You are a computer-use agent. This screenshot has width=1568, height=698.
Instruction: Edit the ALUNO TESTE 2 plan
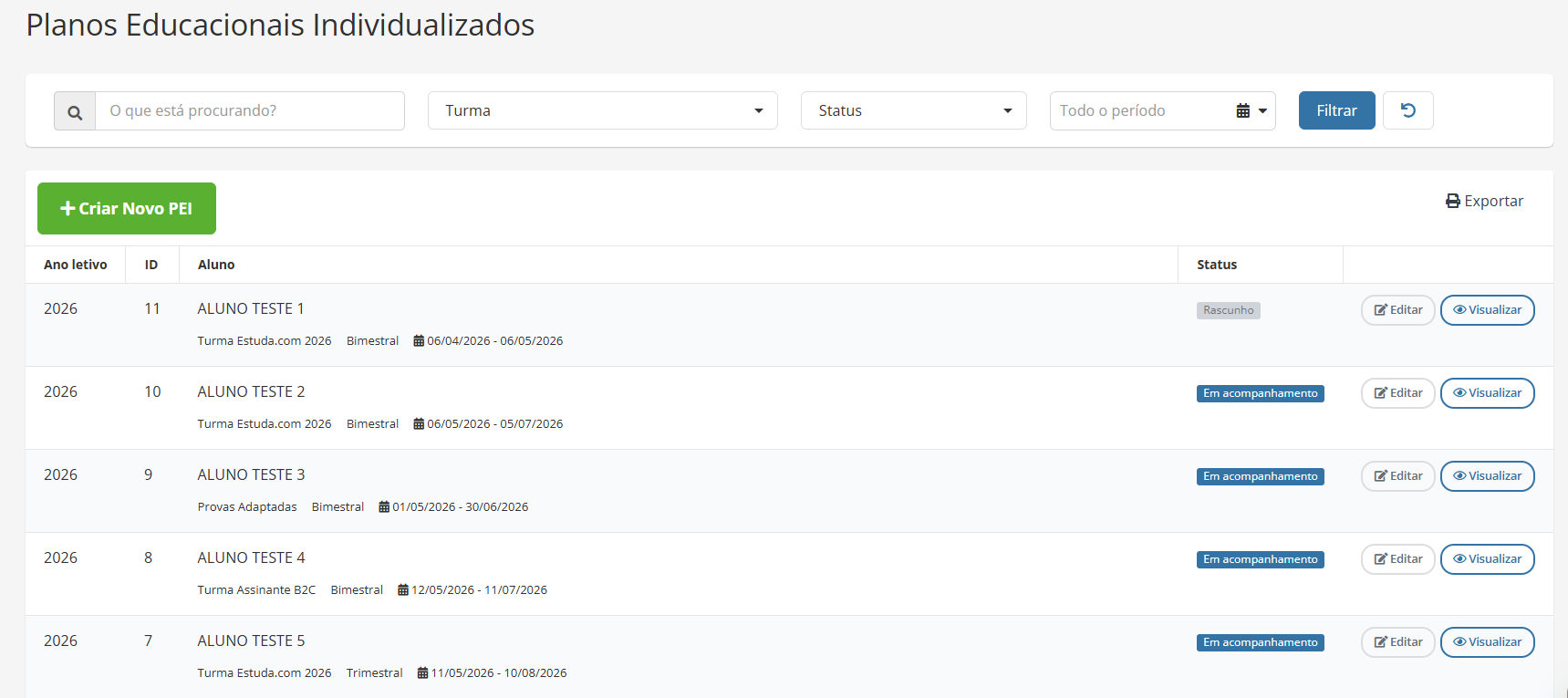1398,393
